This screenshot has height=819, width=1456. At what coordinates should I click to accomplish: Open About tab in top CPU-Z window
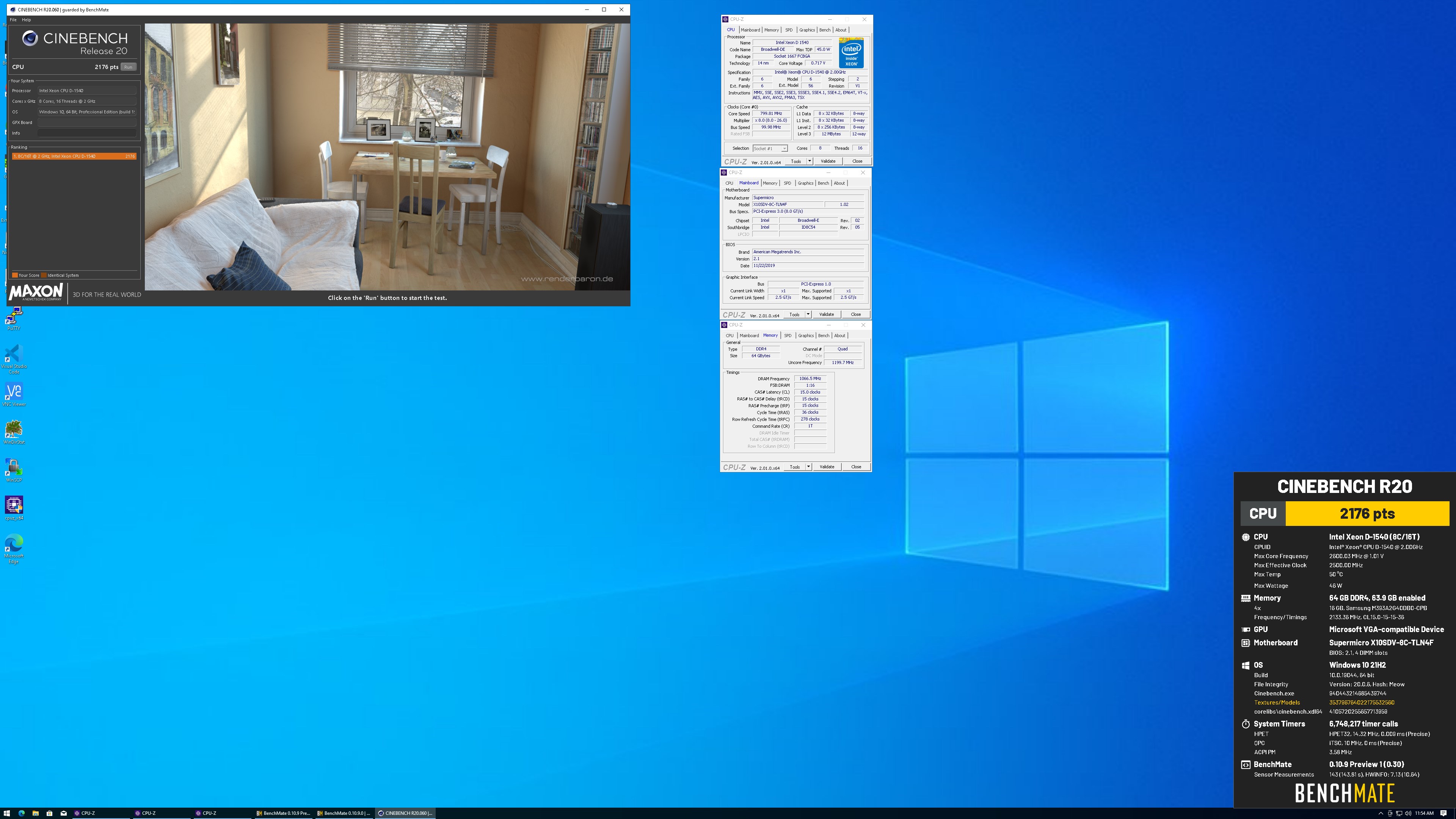tap(841, 30)
